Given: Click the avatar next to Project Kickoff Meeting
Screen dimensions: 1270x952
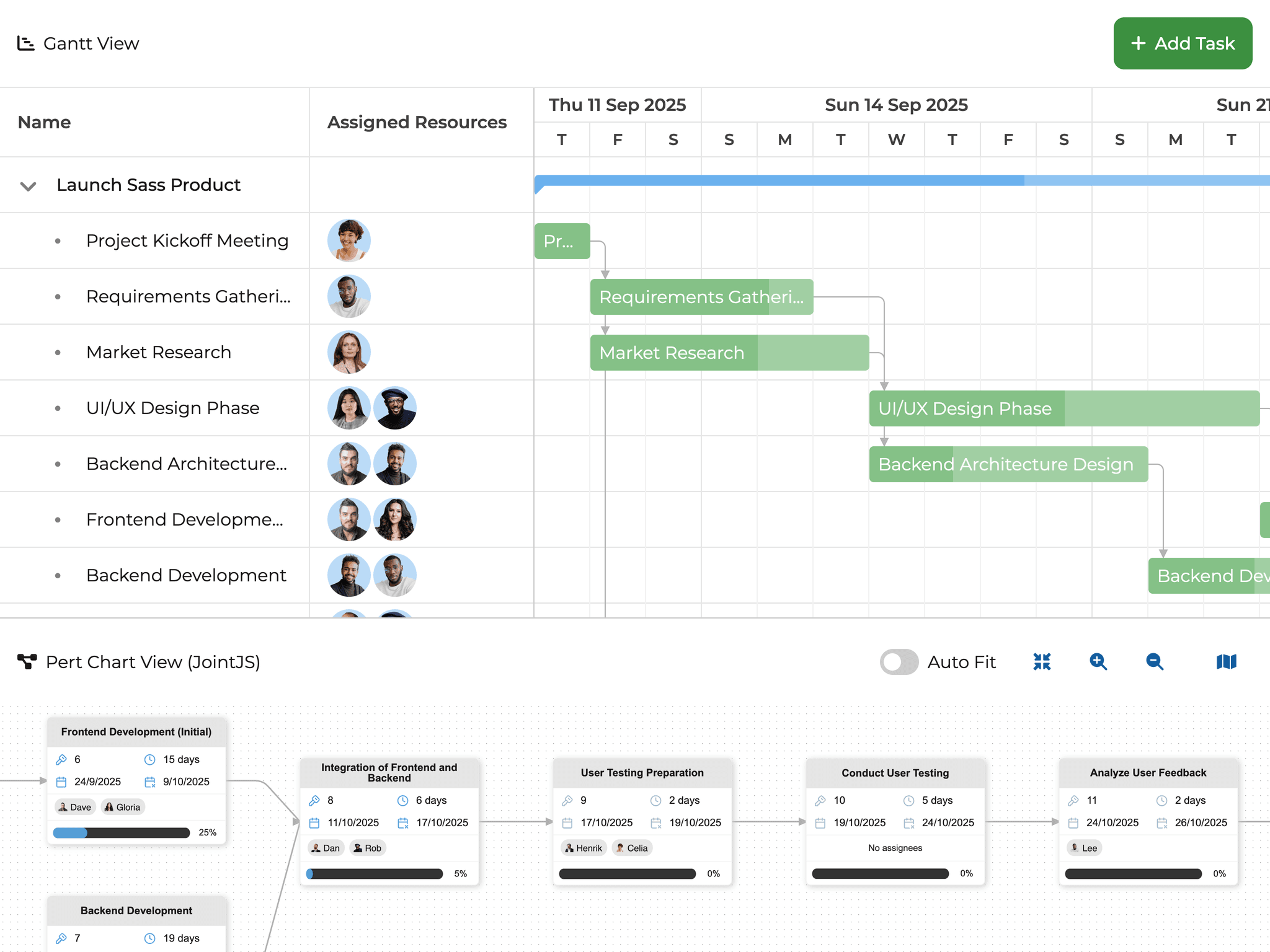Looking at the screenshot, I should (x=349, y=240).
